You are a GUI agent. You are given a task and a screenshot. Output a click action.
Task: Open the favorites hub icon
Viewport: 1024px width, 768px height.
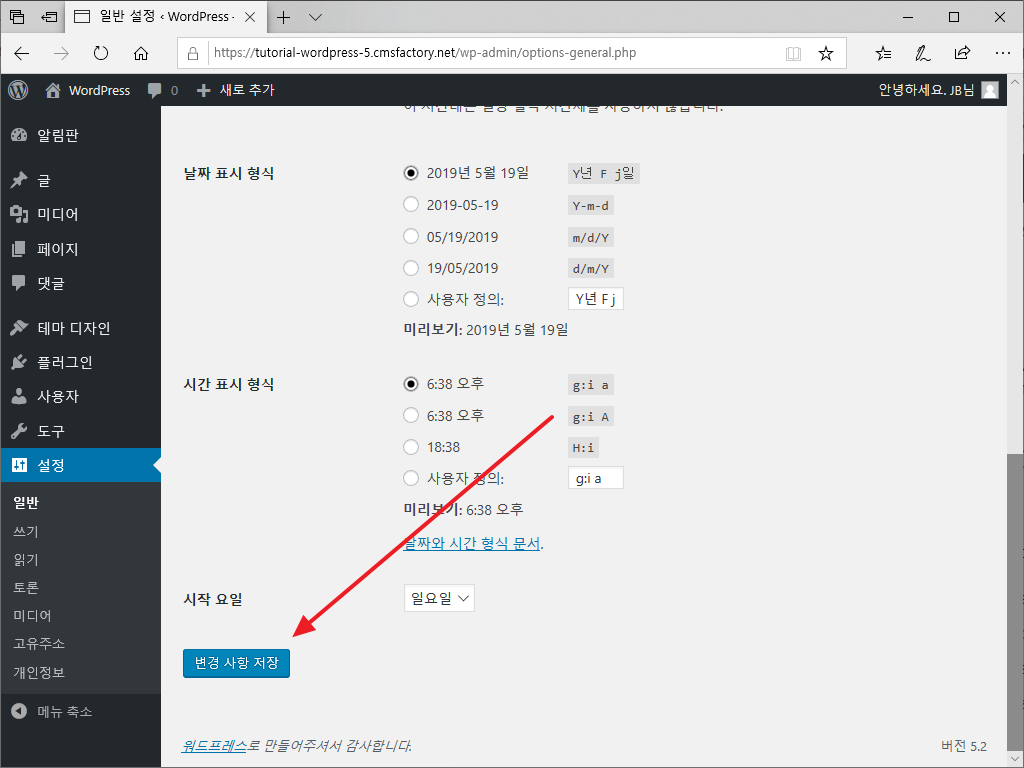coord(883,54)
